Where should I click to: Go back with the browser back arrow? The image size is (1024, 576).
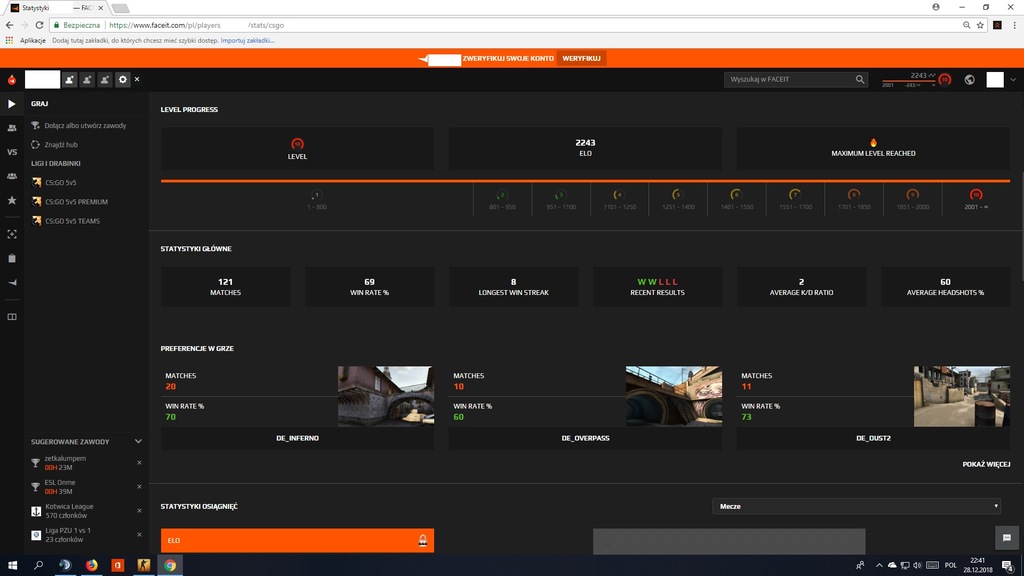[x=9, y=25]
